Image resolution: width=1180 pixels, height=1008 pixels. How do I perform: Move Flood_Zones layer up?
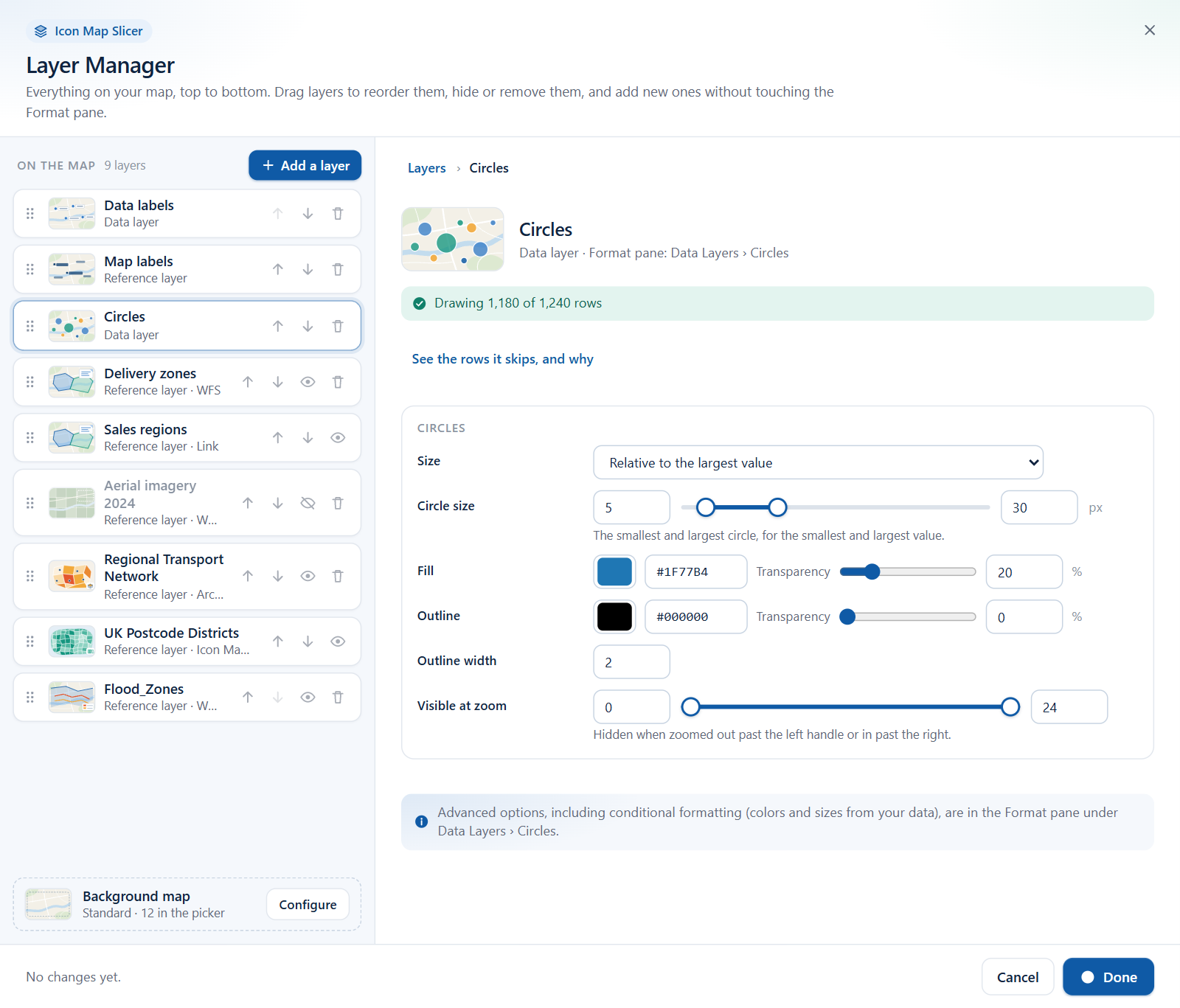(248, 698)
